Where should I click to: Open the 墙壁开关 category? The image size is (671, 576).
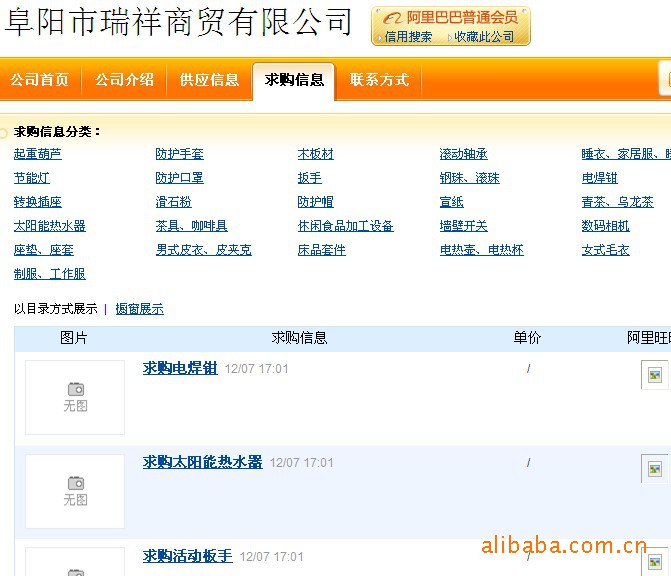(x=464, y=226)
